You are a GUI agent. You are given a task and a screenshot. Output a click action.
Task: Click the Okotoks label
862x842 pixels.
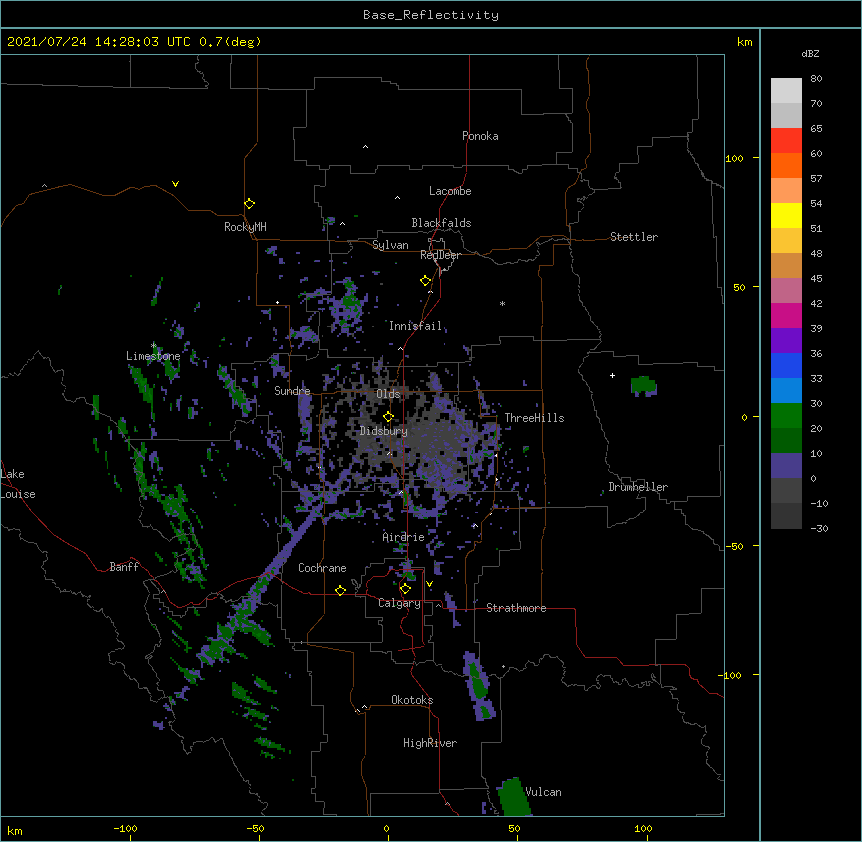click(412, 700)
